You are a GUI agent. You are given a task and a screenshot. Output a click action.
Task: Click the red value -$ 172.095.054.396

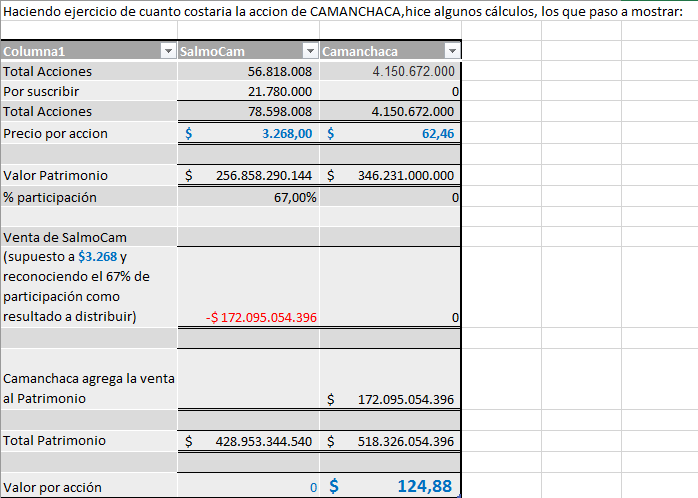(x=261, y=318)
